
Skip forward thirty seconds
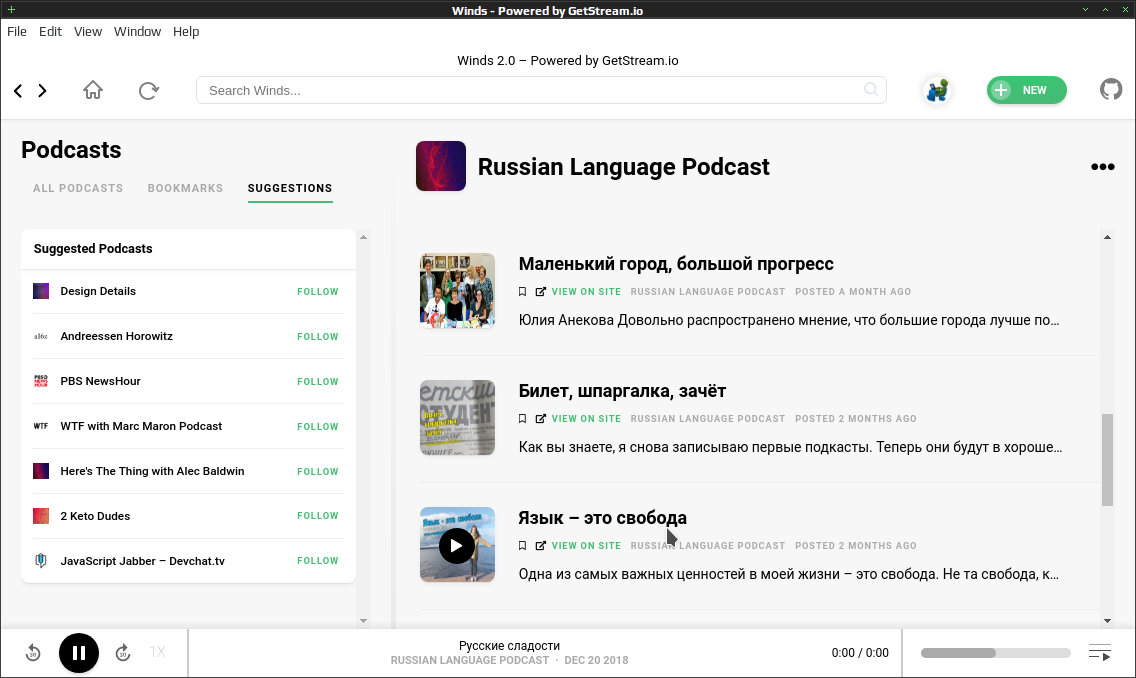click(x=123, y=653)
